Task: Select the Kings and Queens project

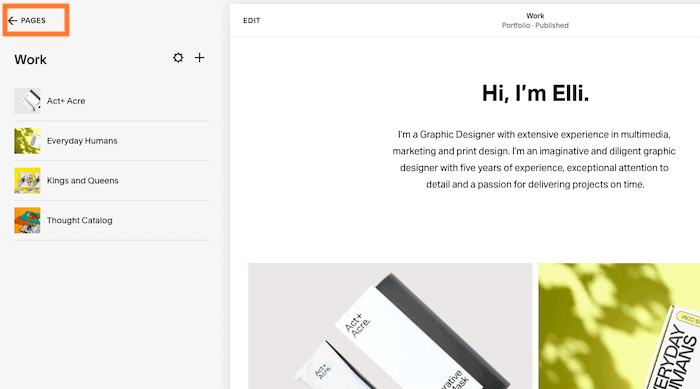Action: coord(112,180)
